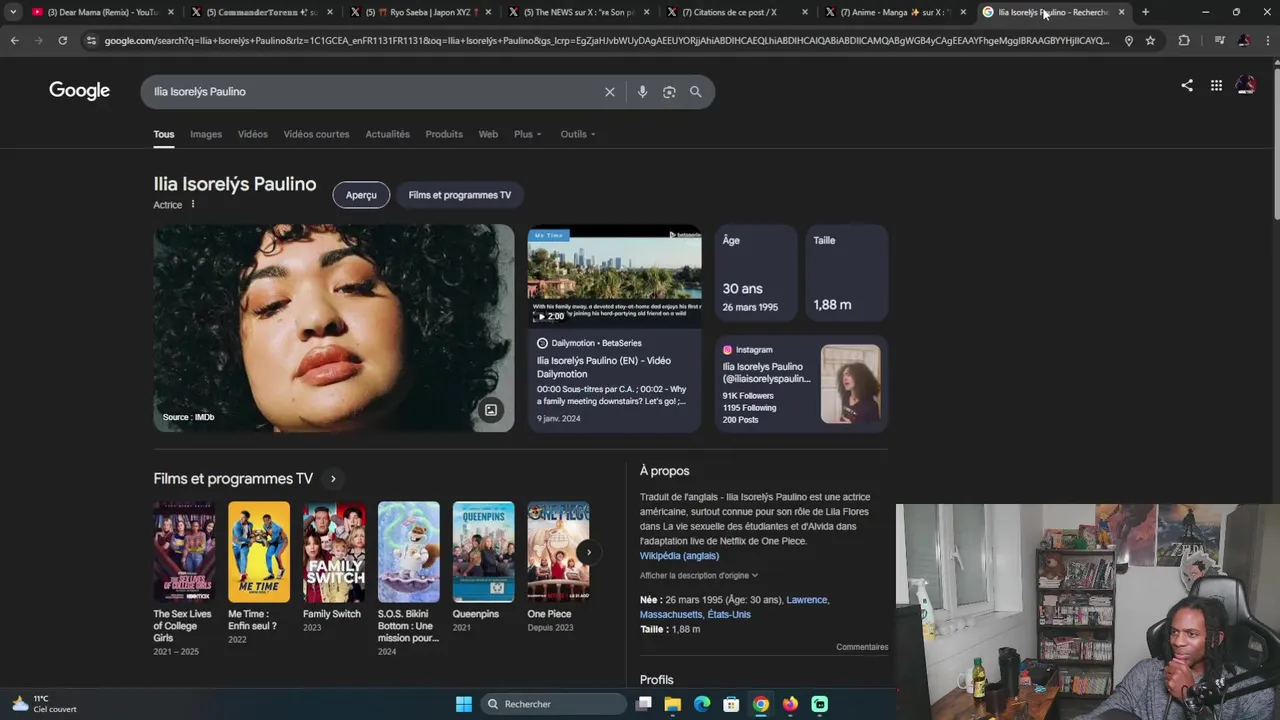Launch Microsoft Edge from the taskbar
The width and height of the screenshot is (1280, 720).
click(702, 704)
